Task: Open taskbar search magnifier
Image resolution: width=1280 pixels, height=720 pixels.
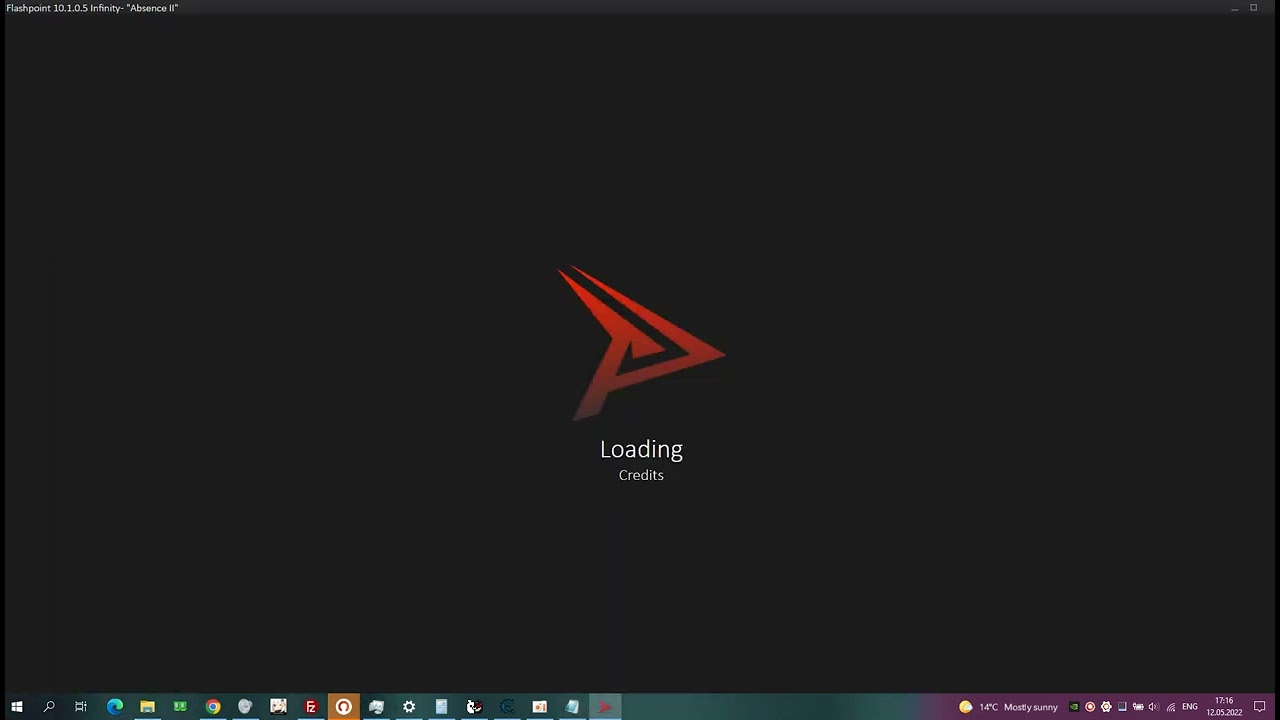Action: pyautogui.click(x=49, y=707)
